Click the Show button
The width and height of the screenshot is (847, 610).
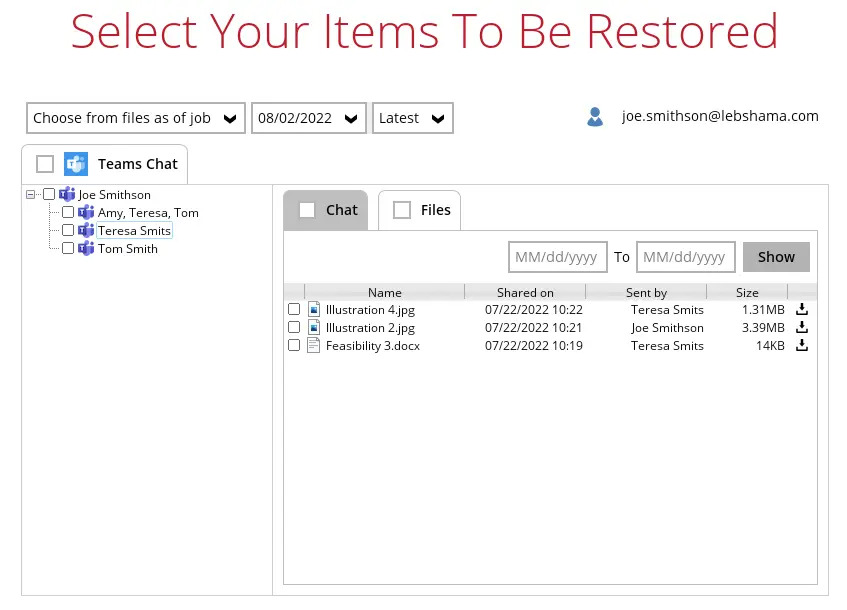(776, 257)
